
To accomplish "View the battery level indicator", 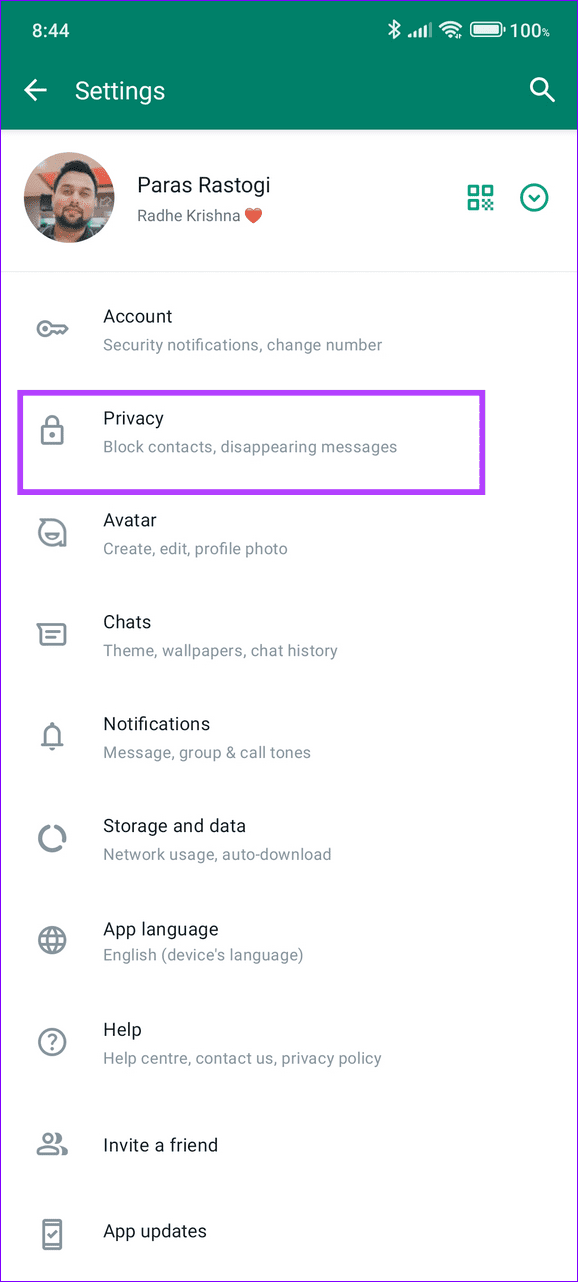I will point(487,30).
